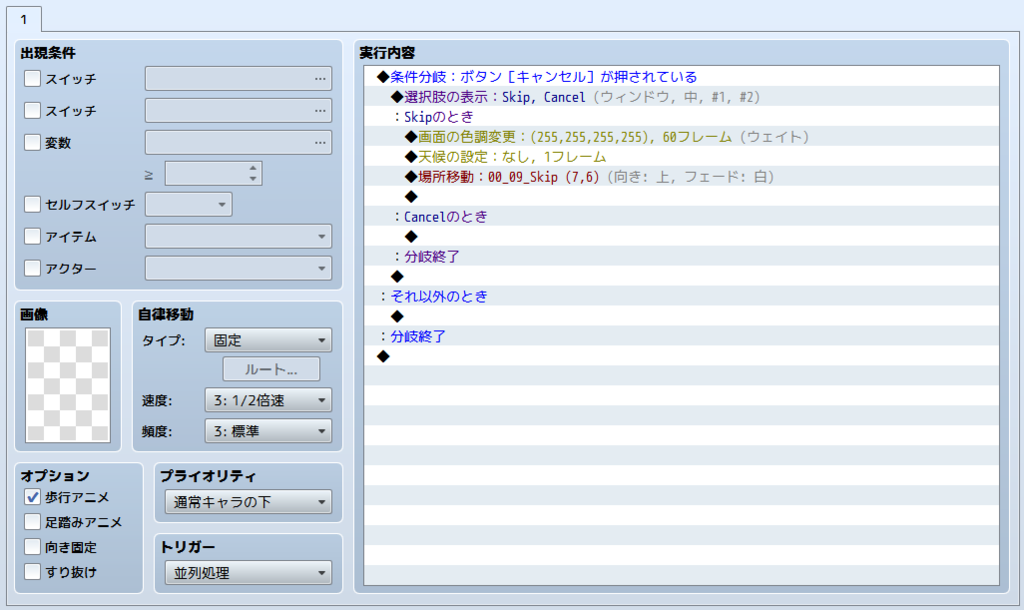
Task: Check the 足踏みアニメ option
Action: pyautogui.click(x=32, y=522)
